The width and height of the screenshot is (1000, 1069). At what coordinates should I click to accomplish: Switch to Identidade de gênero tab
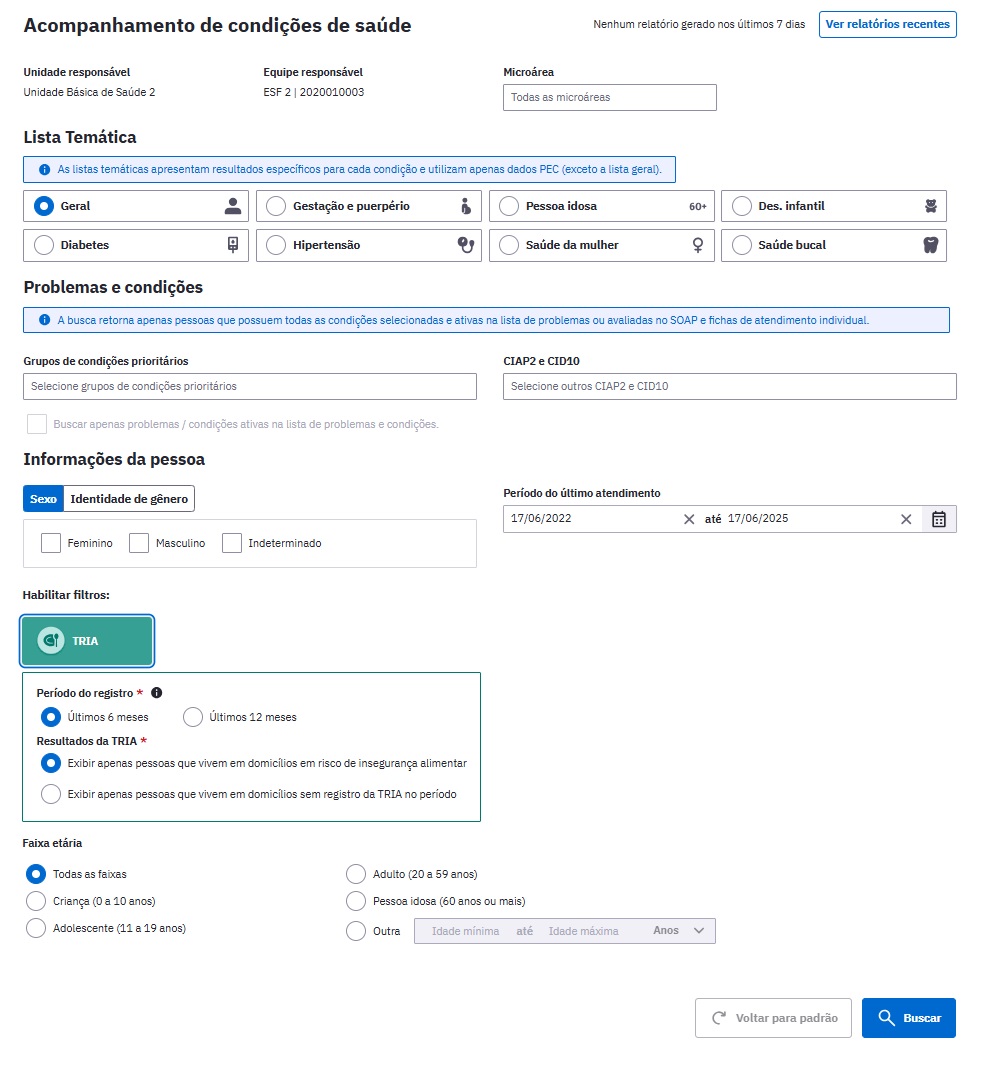click(x=129, y=499)
